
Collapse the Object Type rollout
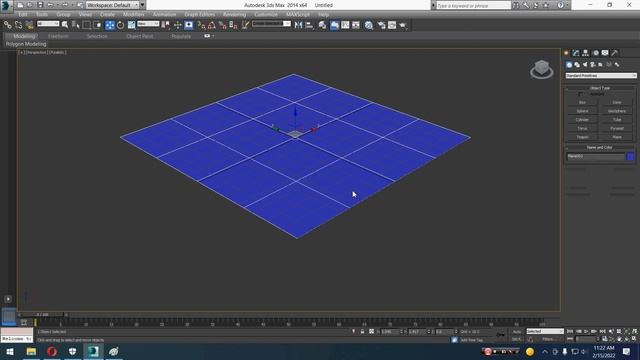600,88
